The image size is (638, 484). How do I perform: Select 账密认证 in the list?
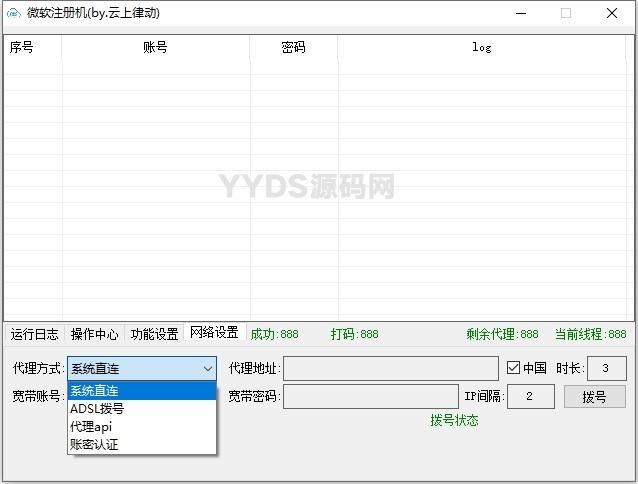[141, 445]
